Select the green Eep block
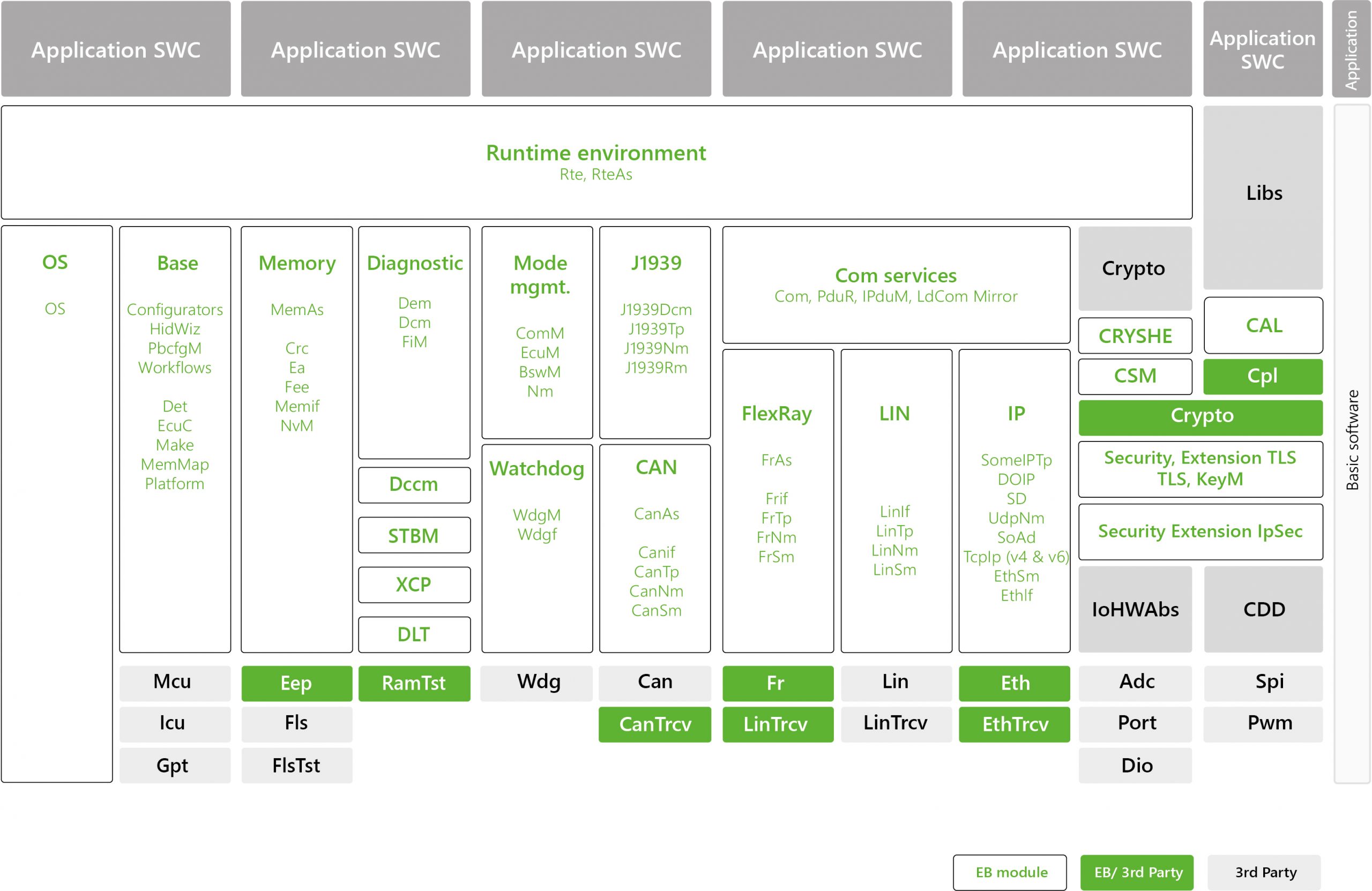Viewport: 1372px width, 891px height. point(296,683)
